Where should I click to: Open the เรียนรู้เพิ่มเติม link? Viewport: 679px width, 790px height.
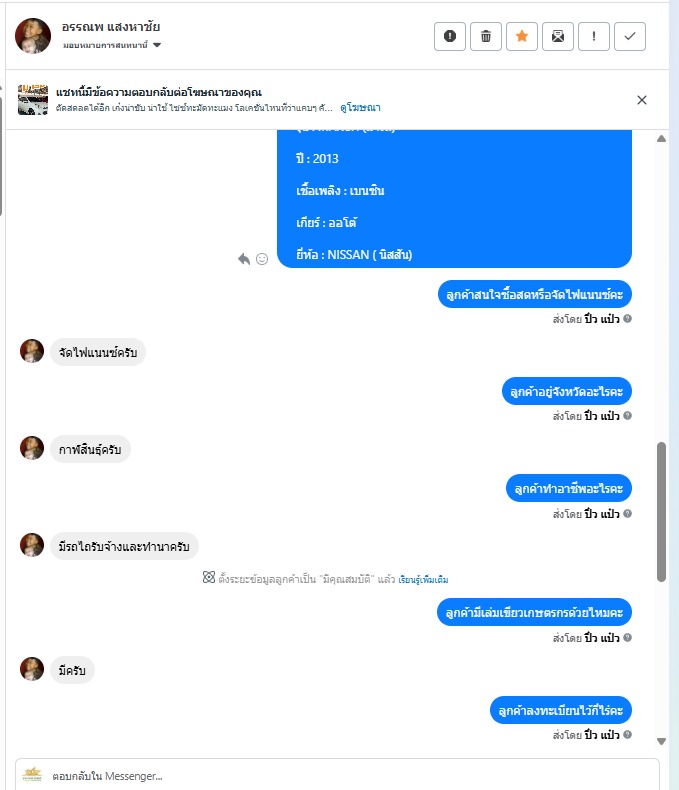point(423,579)
